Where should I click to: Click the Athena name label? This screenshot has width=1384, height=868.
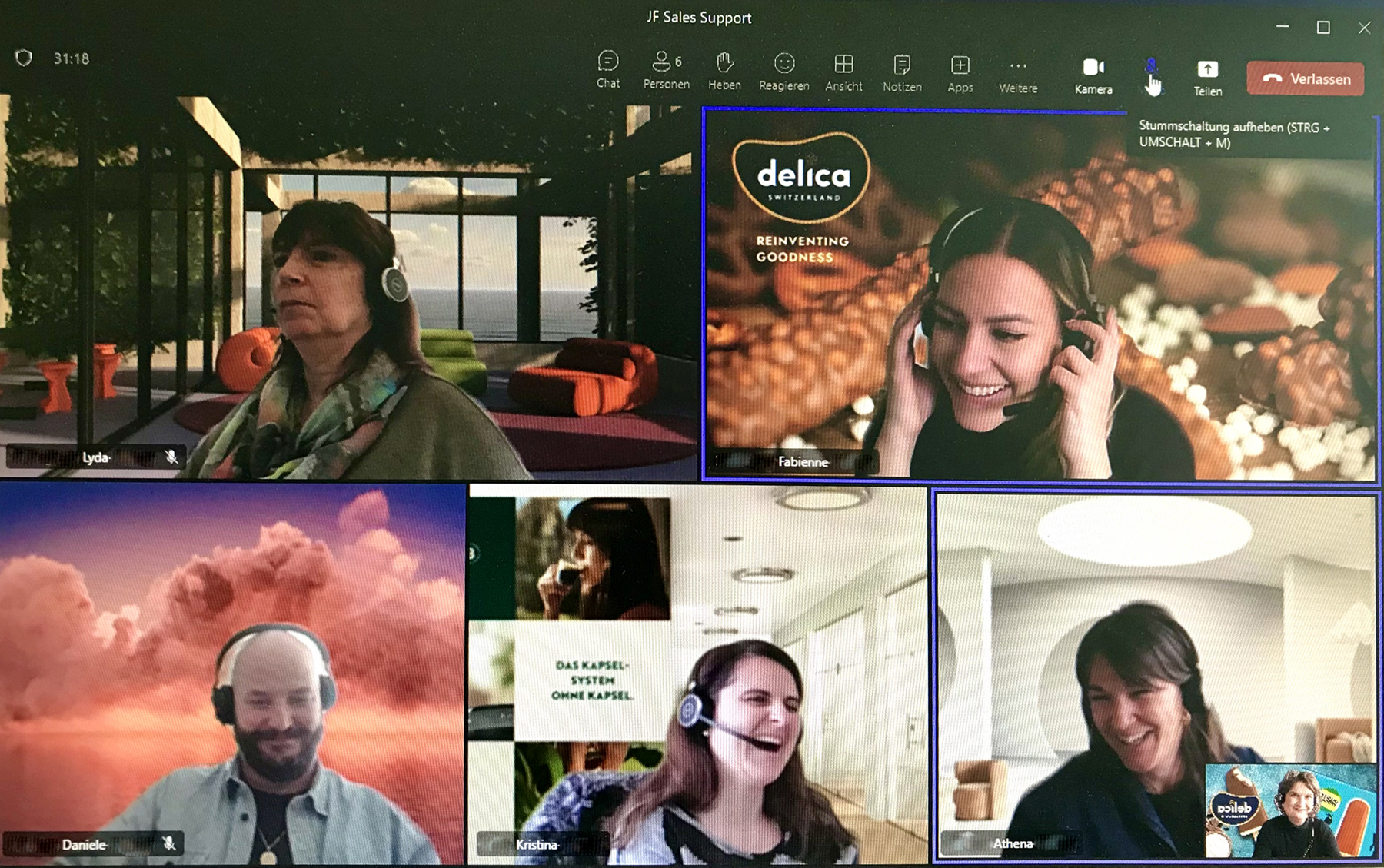pyautogui.click(x=1013, y=843)
